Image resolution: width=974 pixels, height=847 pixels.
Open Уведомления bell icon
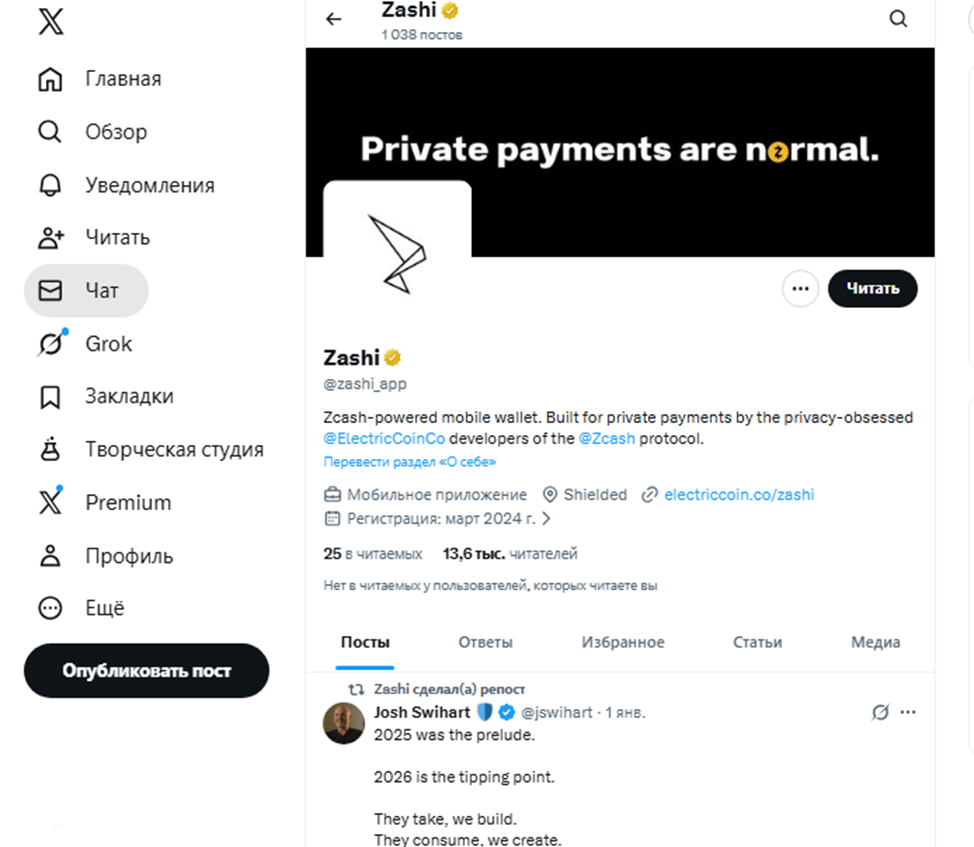(x=50, y=185)
